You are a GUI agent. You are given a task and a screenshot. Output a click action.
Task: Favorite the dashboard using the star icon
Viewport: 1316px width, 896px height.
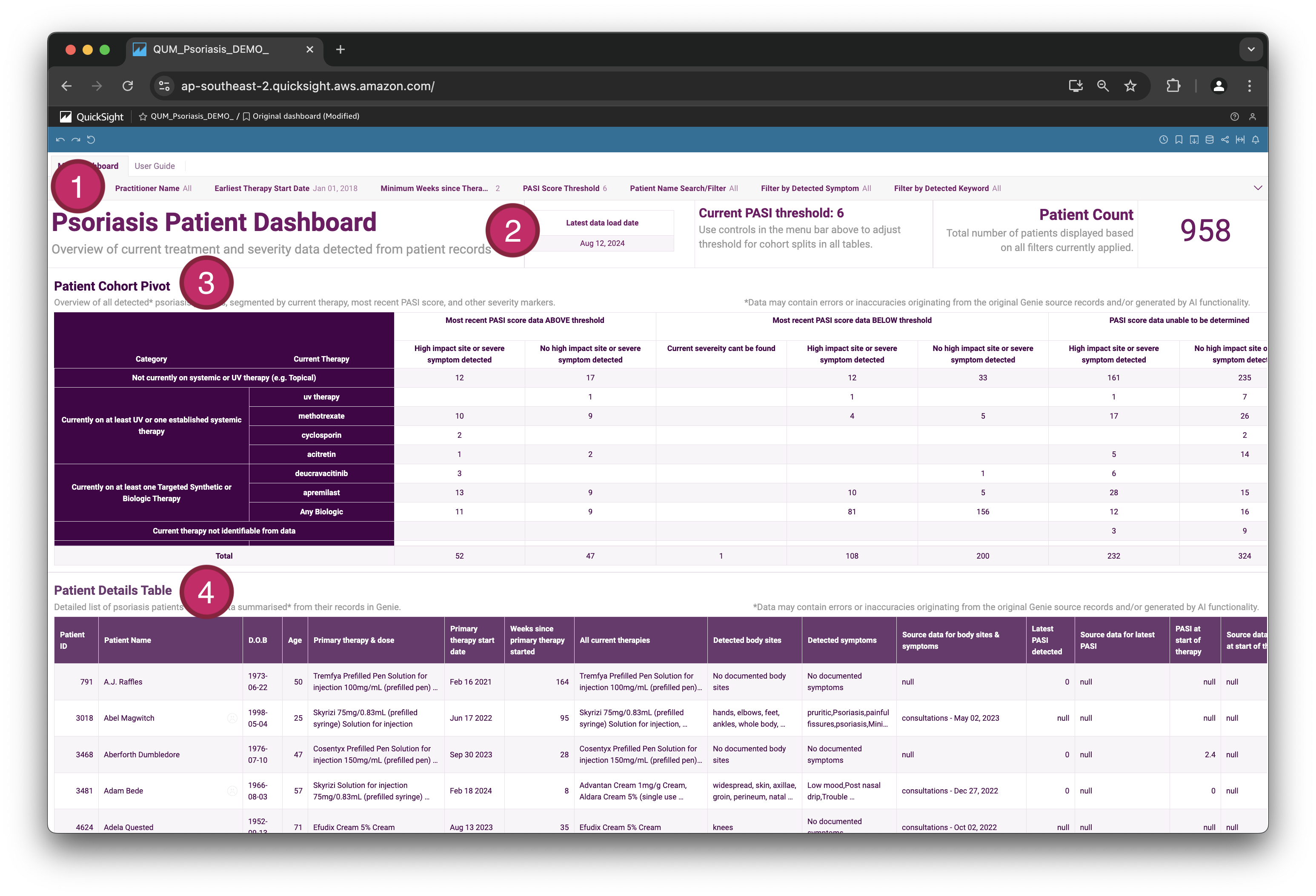pyautogui.click(x=143, y=116)
